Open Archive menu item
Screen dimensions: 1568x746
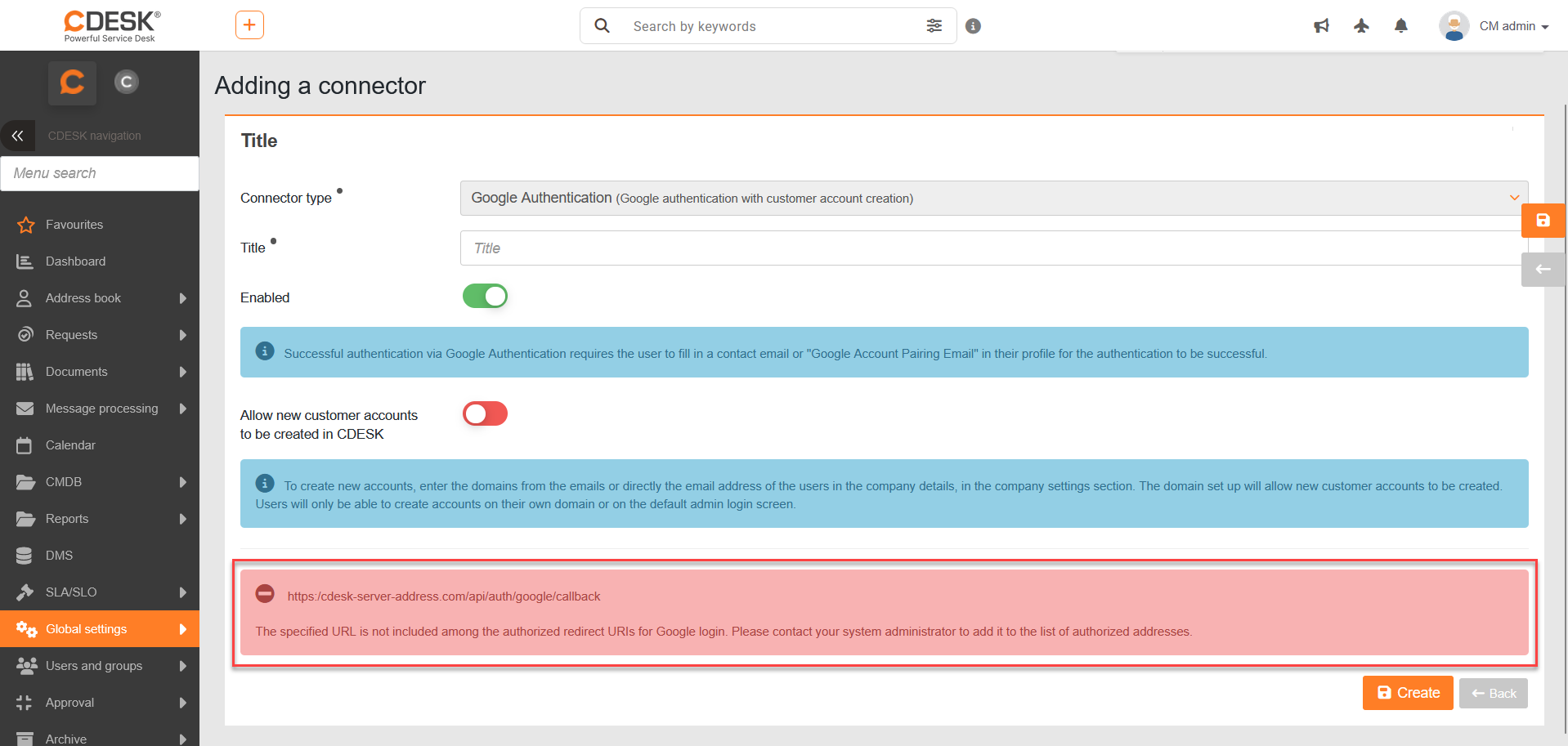click(x=100, y=737)
